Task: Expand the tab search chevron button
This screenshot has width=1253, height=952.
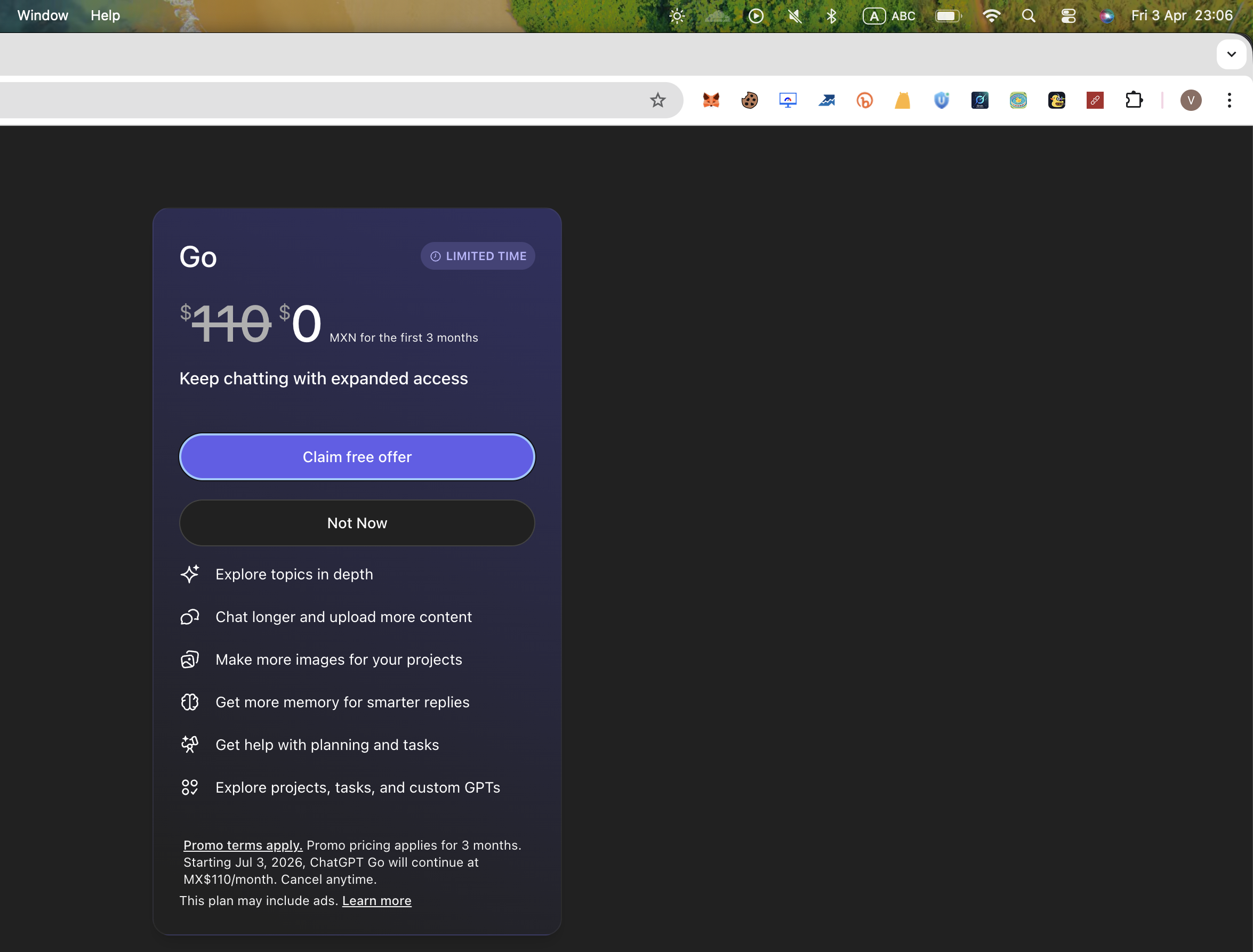Action: (1231, 54)
